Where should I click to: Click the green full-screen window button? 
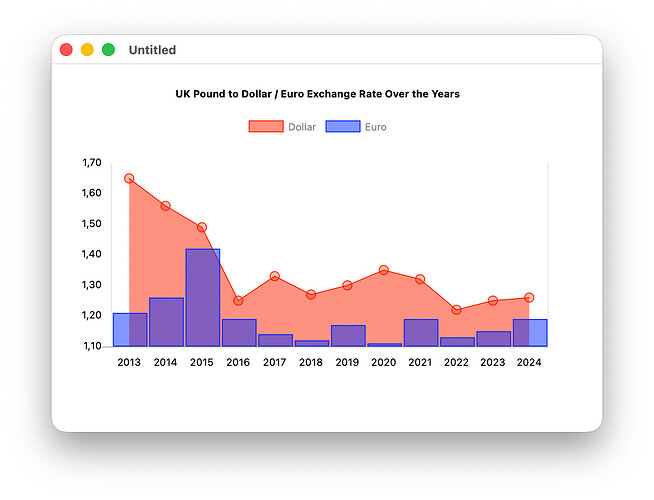108,50
